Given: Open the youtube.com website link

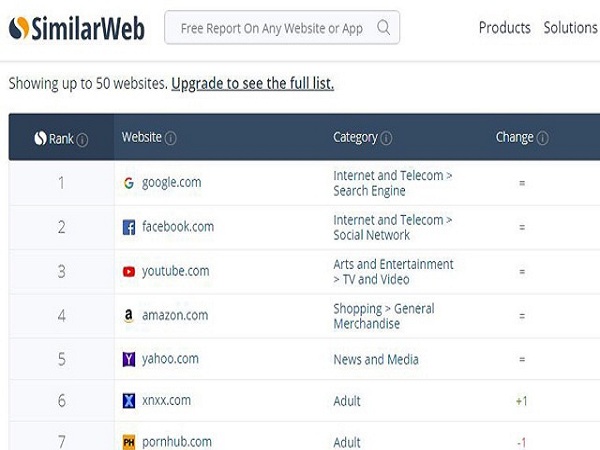Looking at the screenshot, I should pos(175,271).
